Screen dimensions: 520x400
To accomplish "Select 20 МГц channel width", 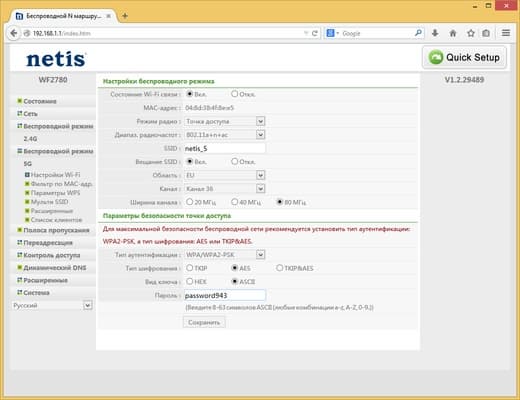I will click(x=190, y=202).
